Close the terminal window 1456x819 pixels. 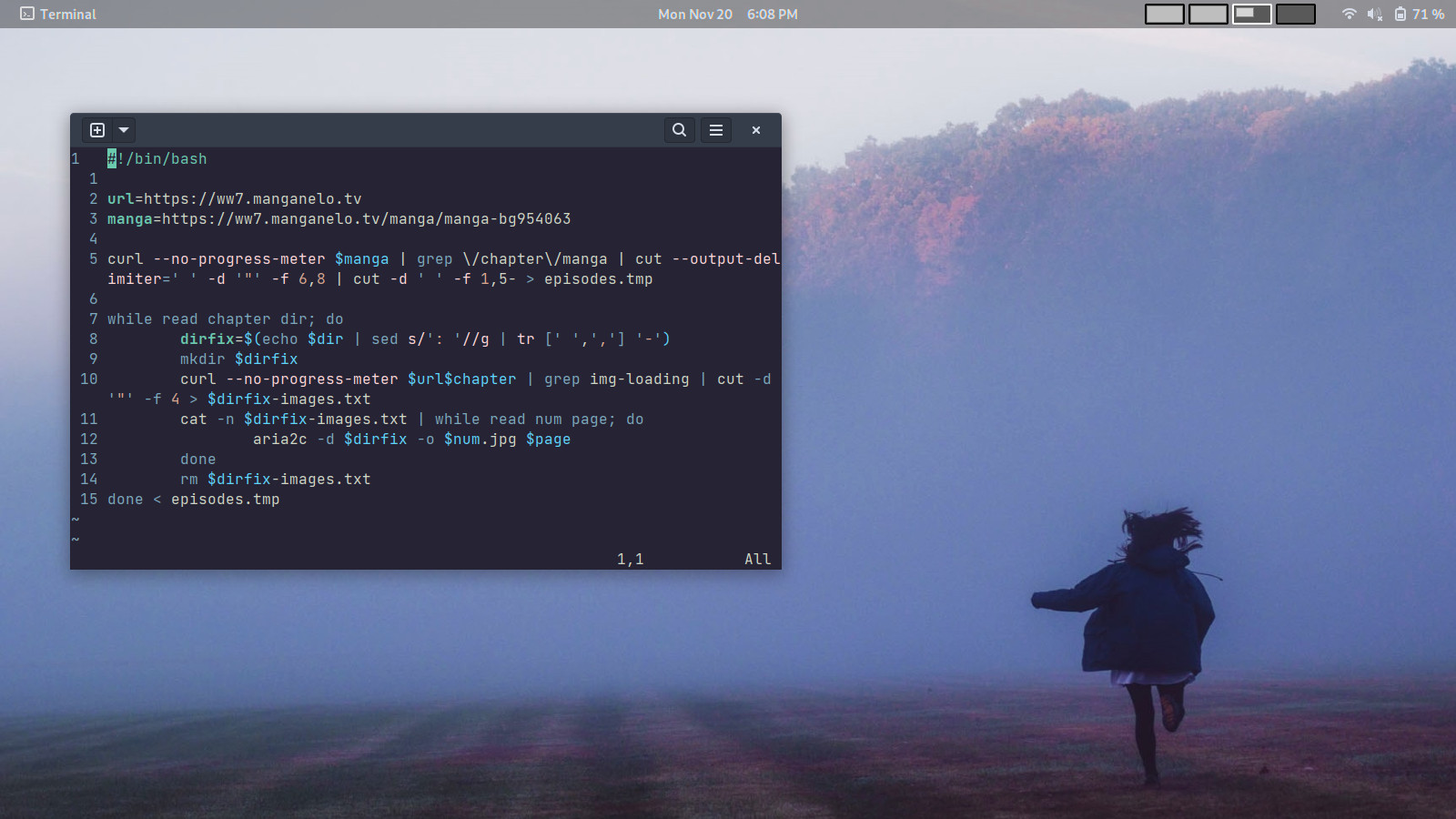pyautogui.click(x=756, y=130)
